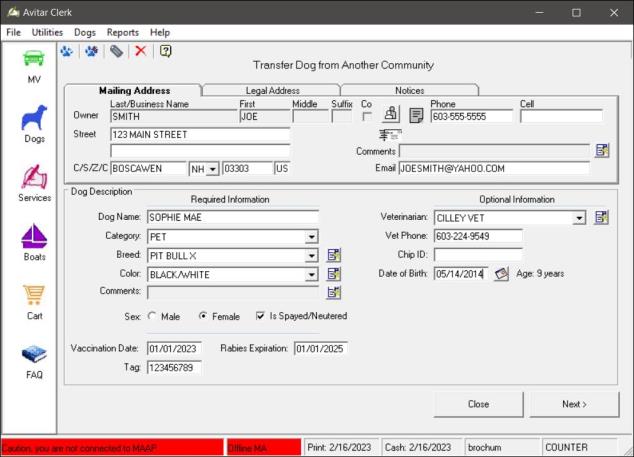This screenshot has width=634, height=457.
Task: Click the COUNTER status bar entry
Action: pos(579,447)
